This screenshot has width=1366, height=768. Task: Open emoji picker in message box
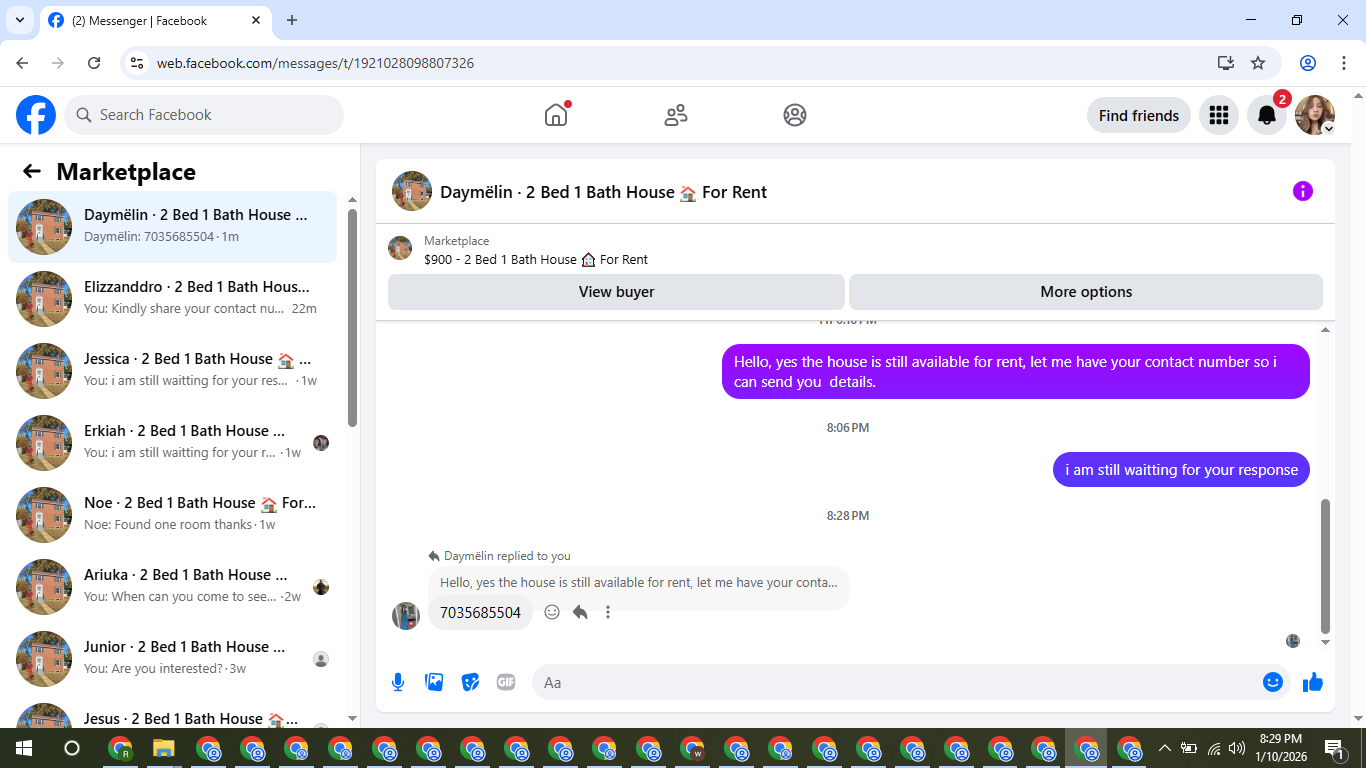(x=1272, y=682)
